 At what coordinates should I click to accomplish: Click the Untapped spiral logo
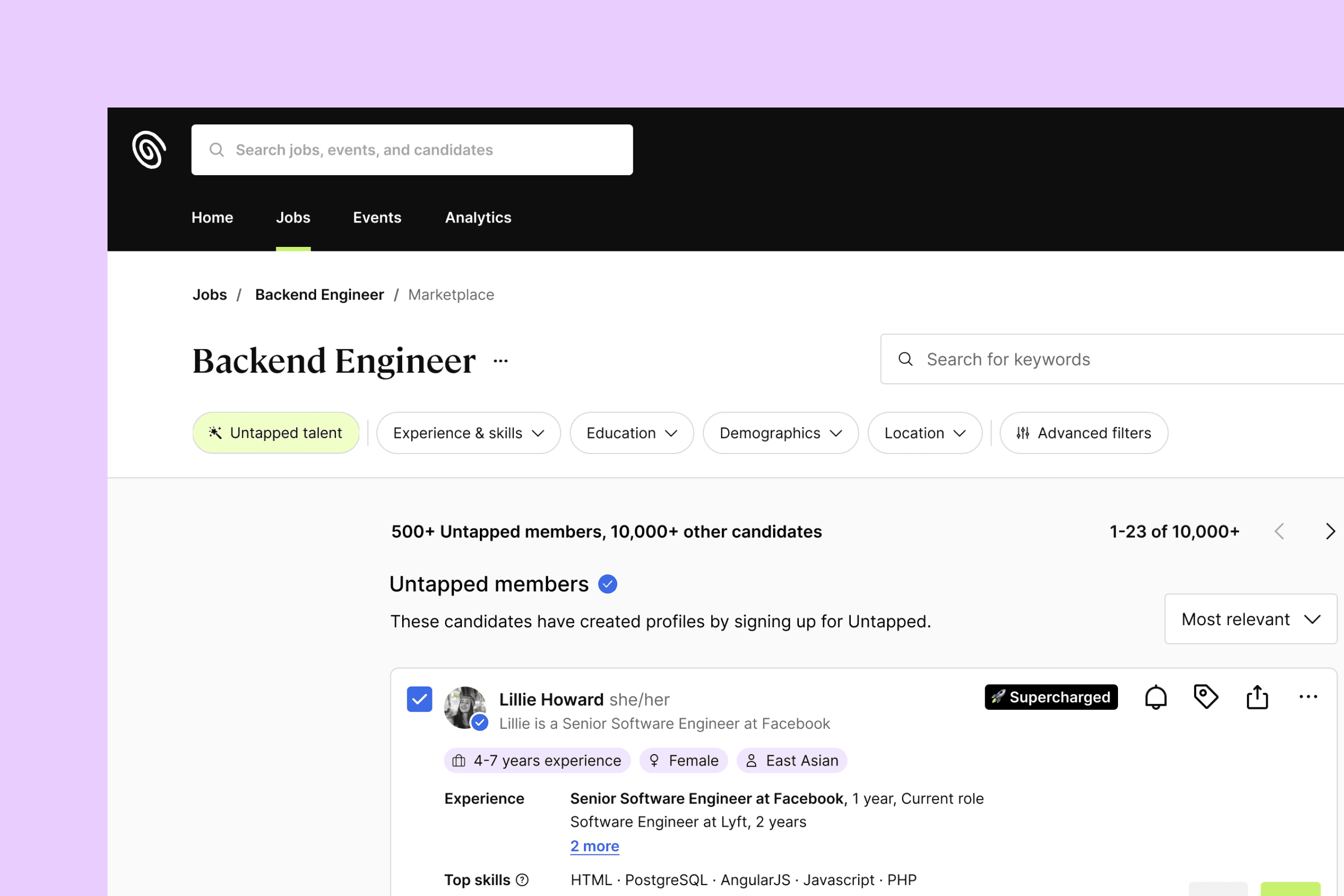tap(149, 150)
